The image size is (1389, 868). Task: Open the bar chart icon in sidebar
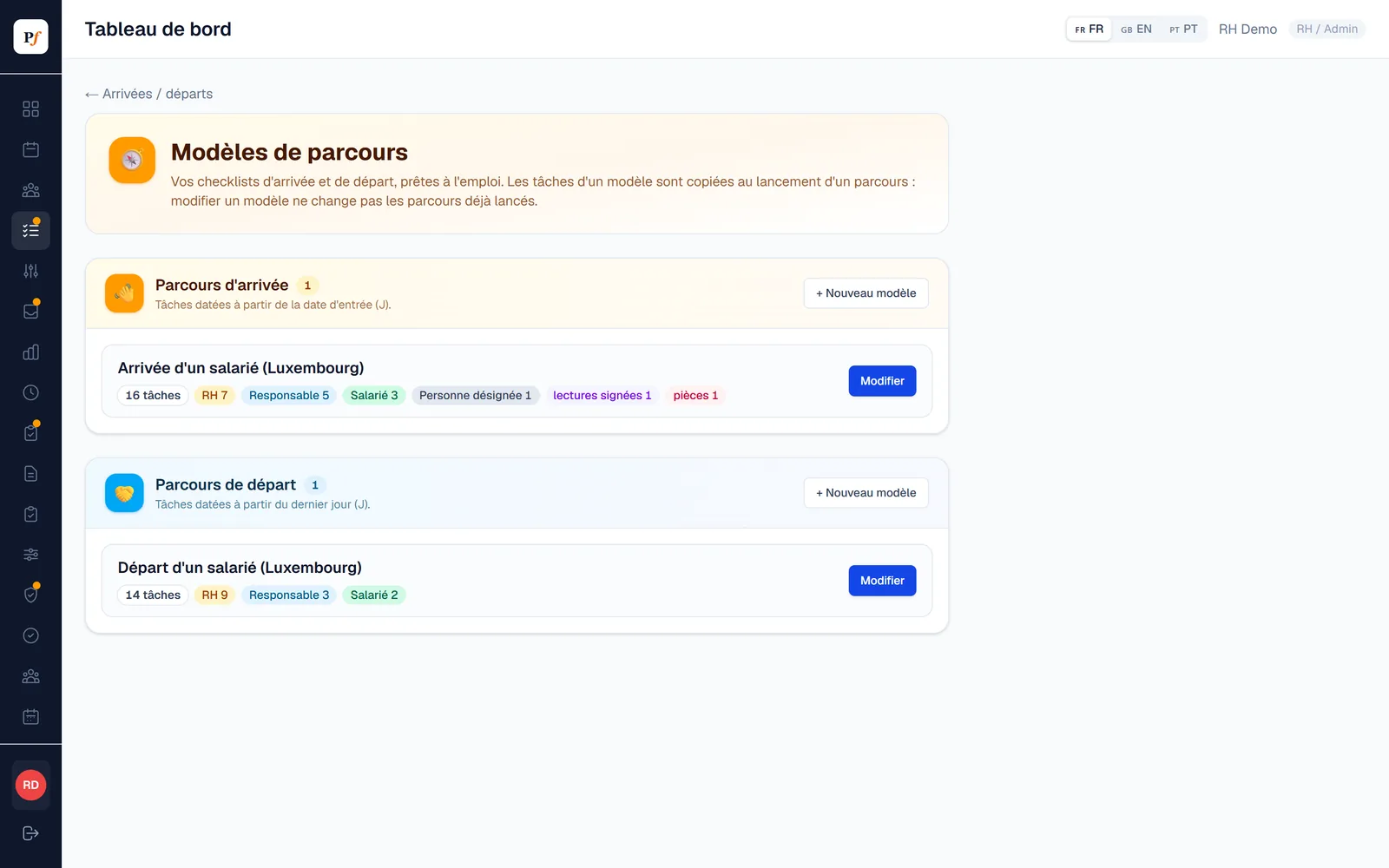tap(30, 352)
